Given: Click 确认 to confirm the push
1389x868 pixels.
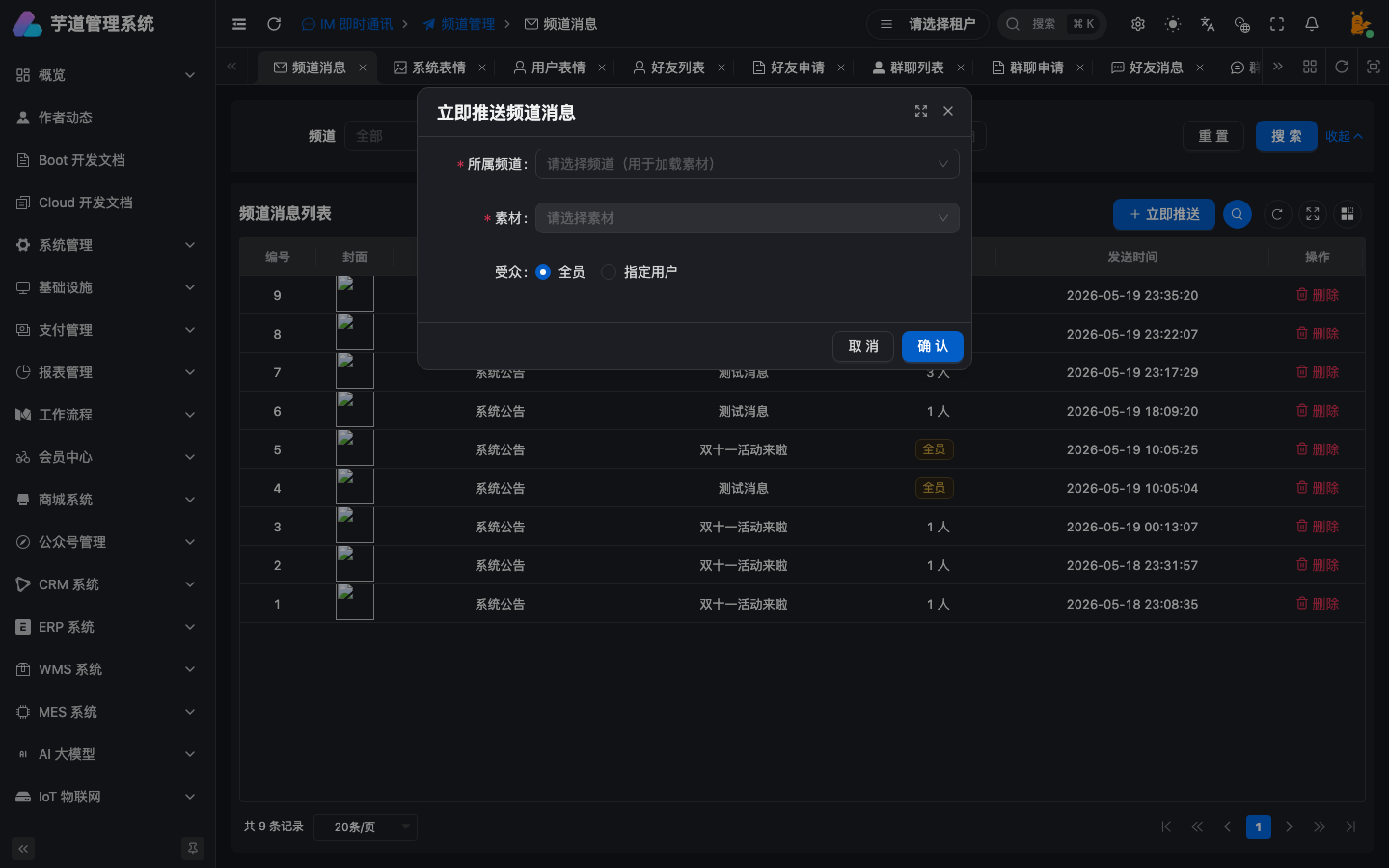Looking at the screenshot, I should point(933,346).
